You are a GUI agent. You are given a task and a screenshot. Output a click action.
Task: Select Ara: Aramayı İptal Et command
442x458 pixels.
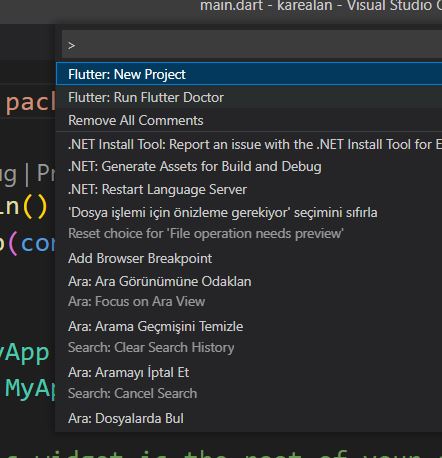click(249, 383)
